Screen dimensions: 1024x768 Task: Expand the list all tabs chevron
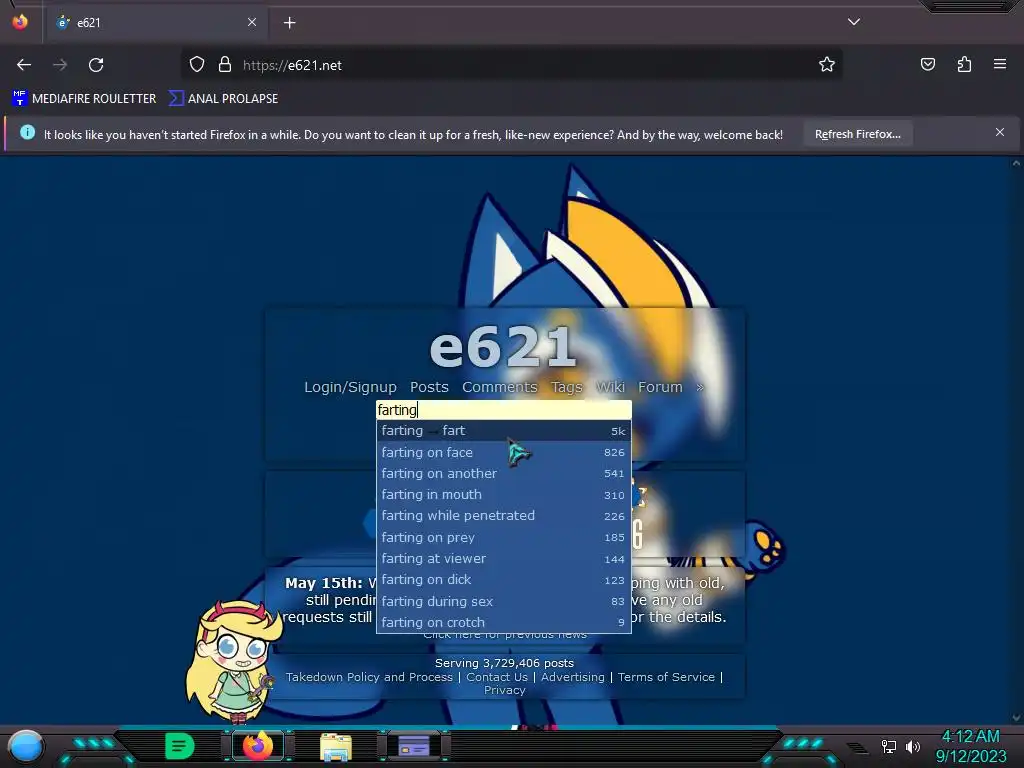[854, 22]
